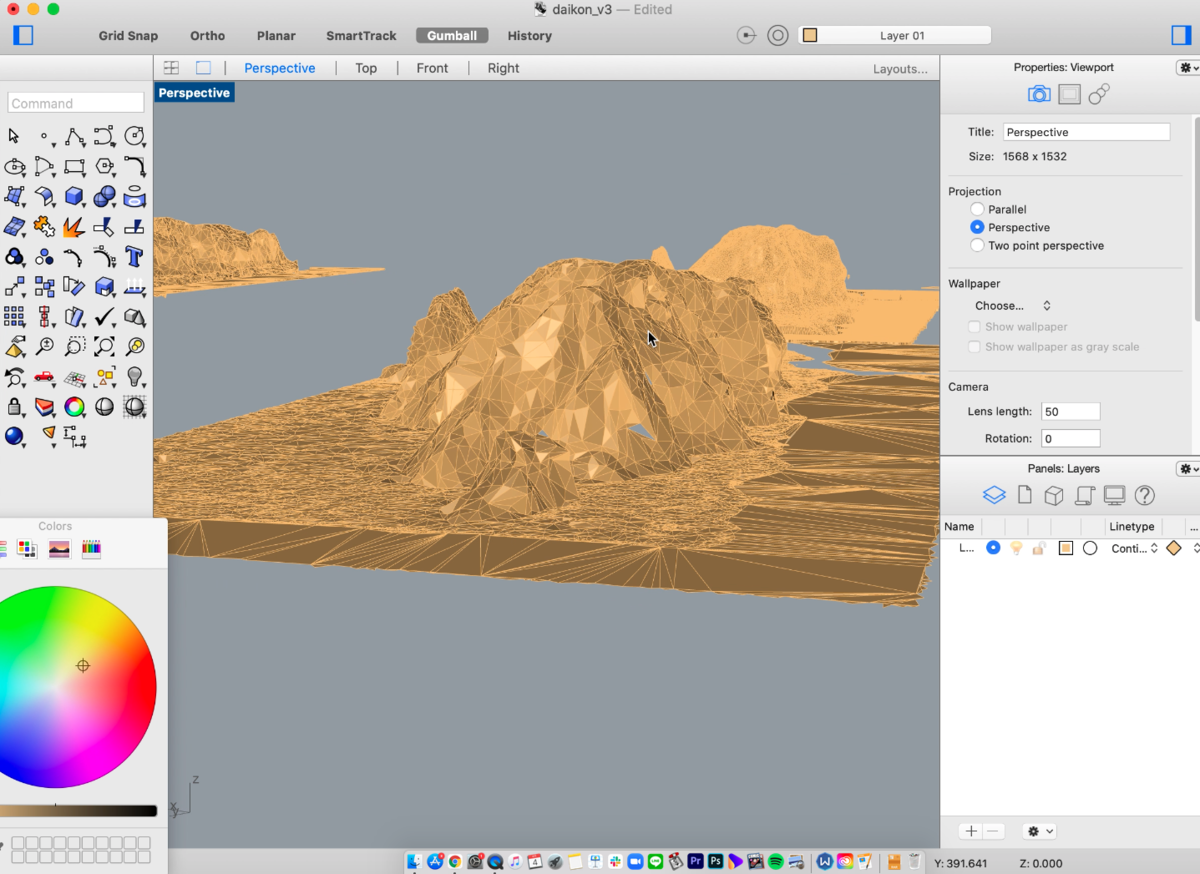The image size is (1200, 874).
Task: Open the Properties panel gear menu
Action: tap(1188, 67)
